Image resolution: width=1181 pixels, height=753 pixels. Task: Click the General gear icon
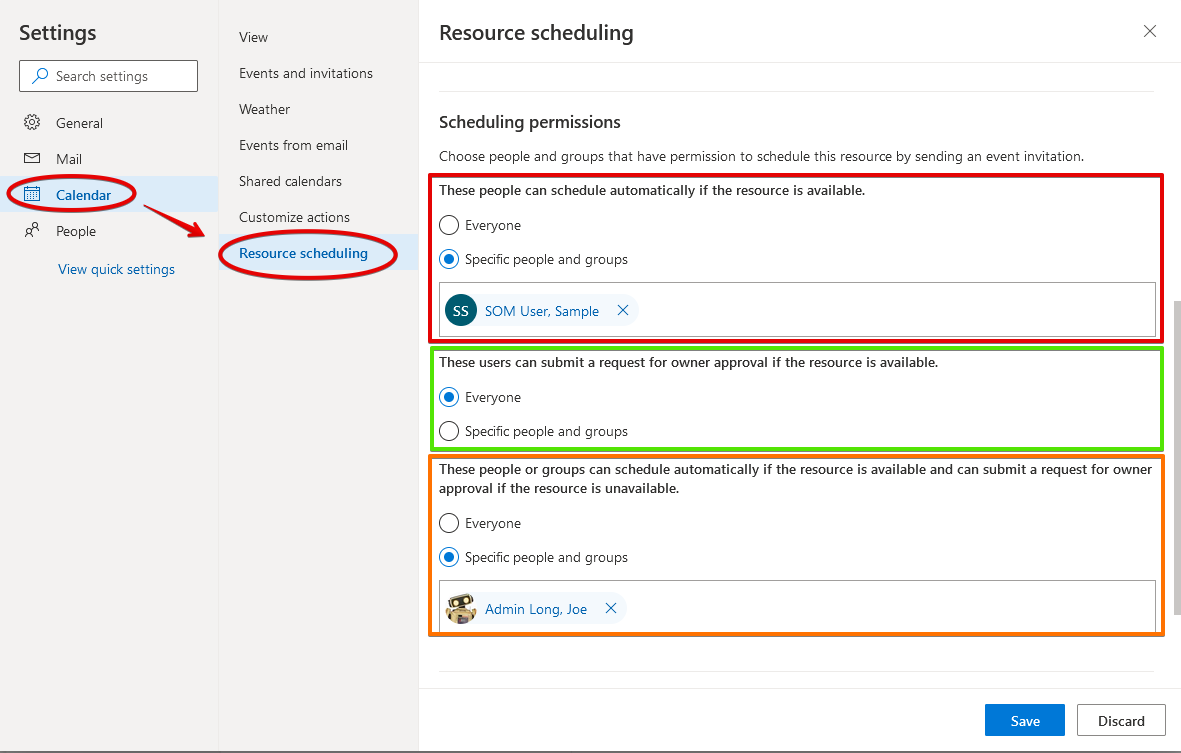(32, 123)
